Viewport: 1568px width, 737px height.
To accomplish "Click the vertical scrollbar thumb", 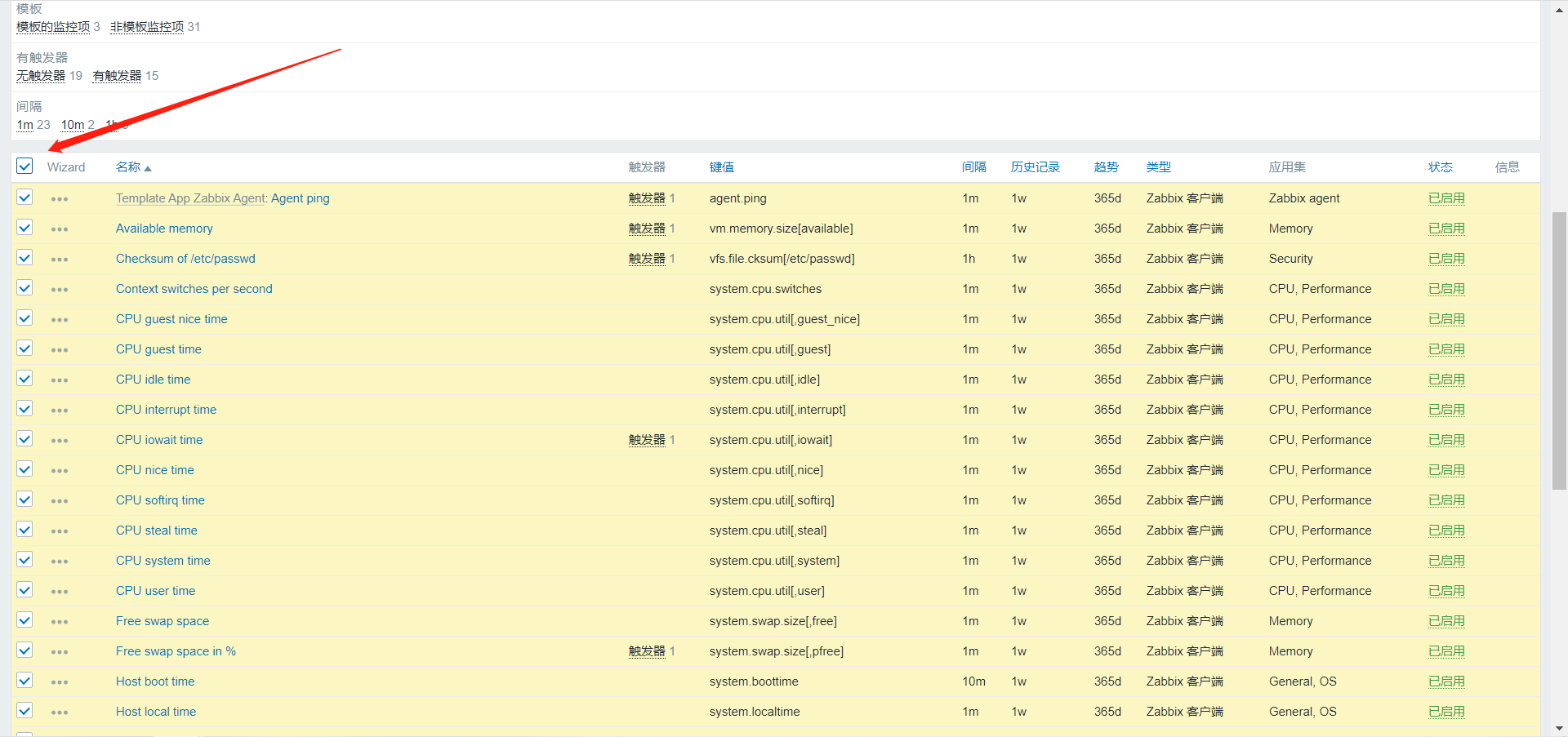I will tap(1559, 351).
